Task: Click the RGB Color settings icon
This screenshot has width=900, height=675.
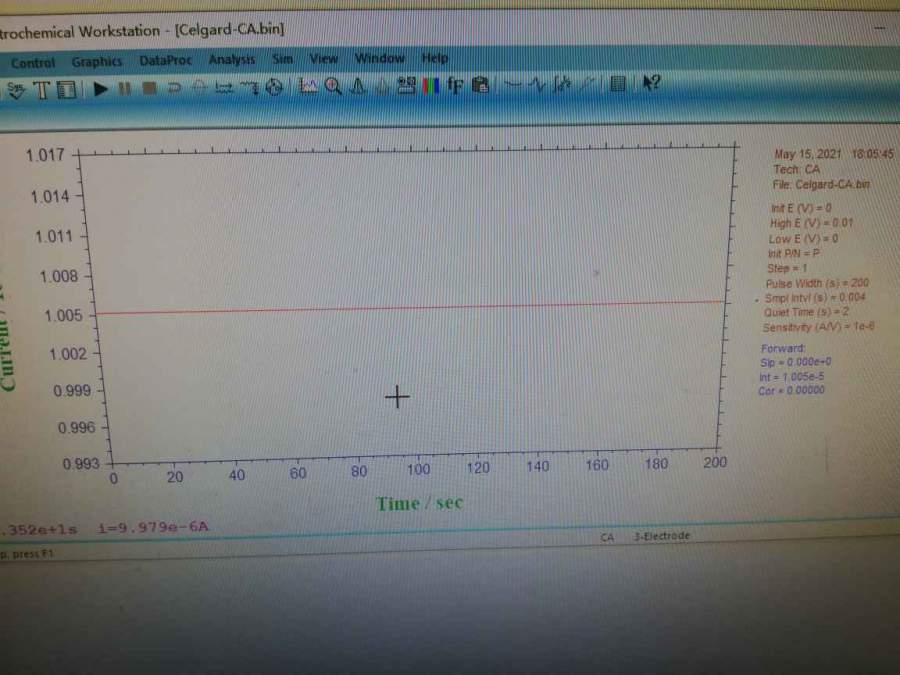Action: pos(432,87)
